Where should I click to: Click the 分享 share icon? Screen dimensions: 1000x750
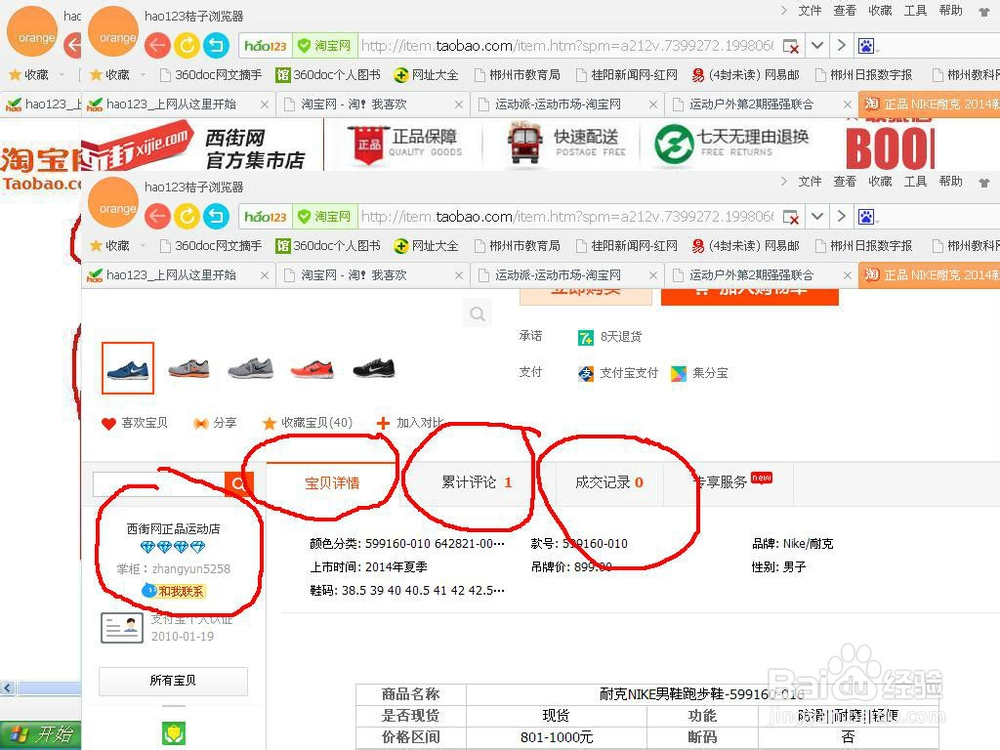click(x=213, y=423)
